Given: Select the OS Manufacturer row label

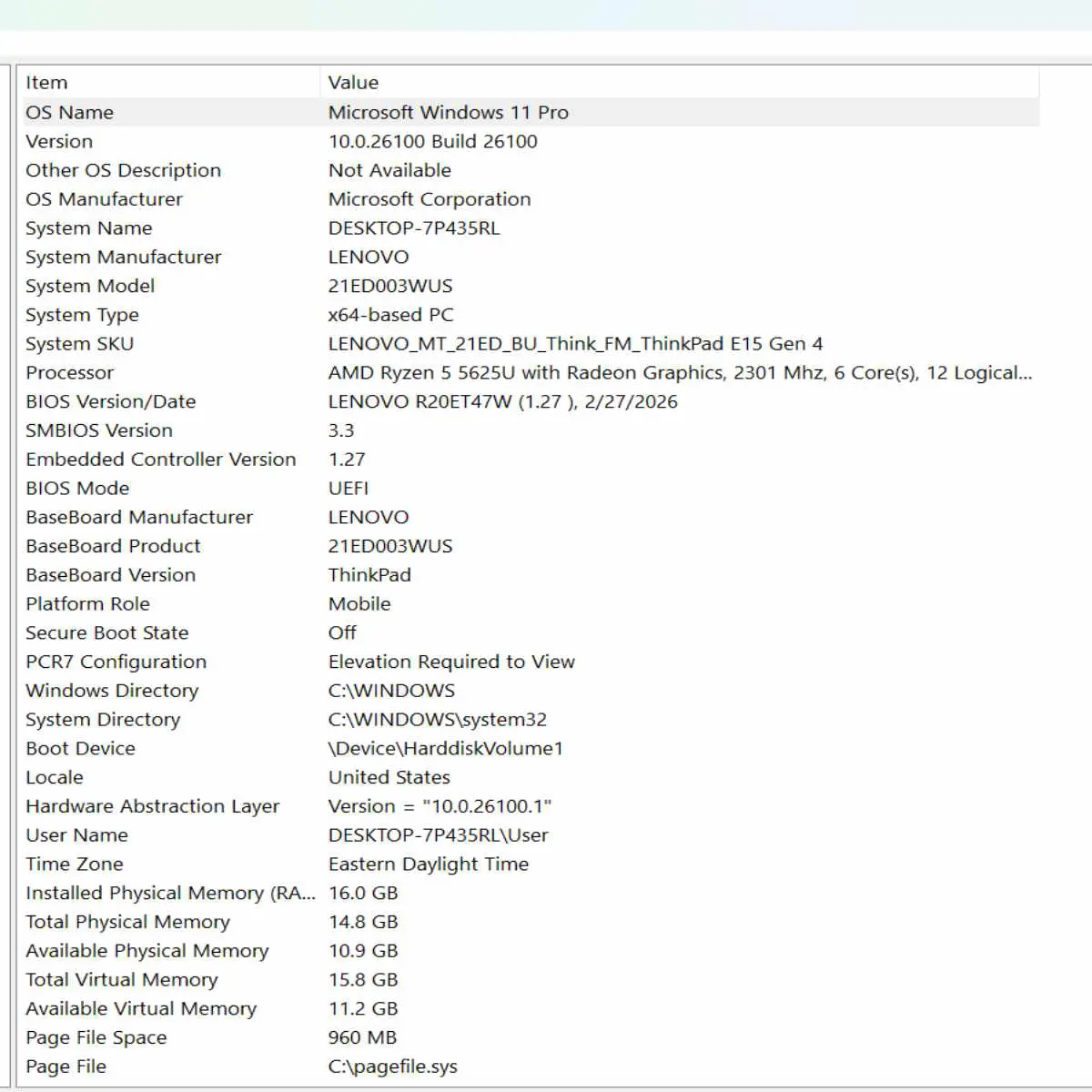Looking at the screenshot, I should click(104, 199).
